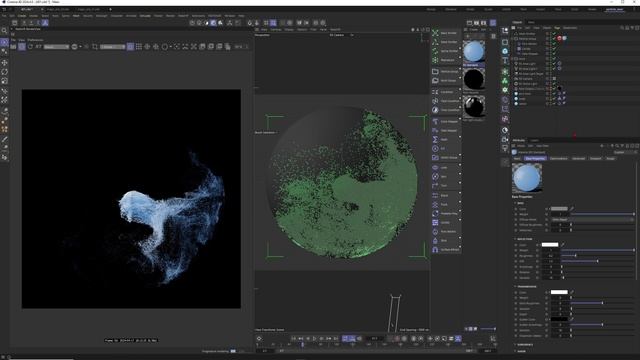The height and width of the screenshot is (360, 640).
Task: Toggle crop region icon in RenderView
Action: [x=95, y=47]
